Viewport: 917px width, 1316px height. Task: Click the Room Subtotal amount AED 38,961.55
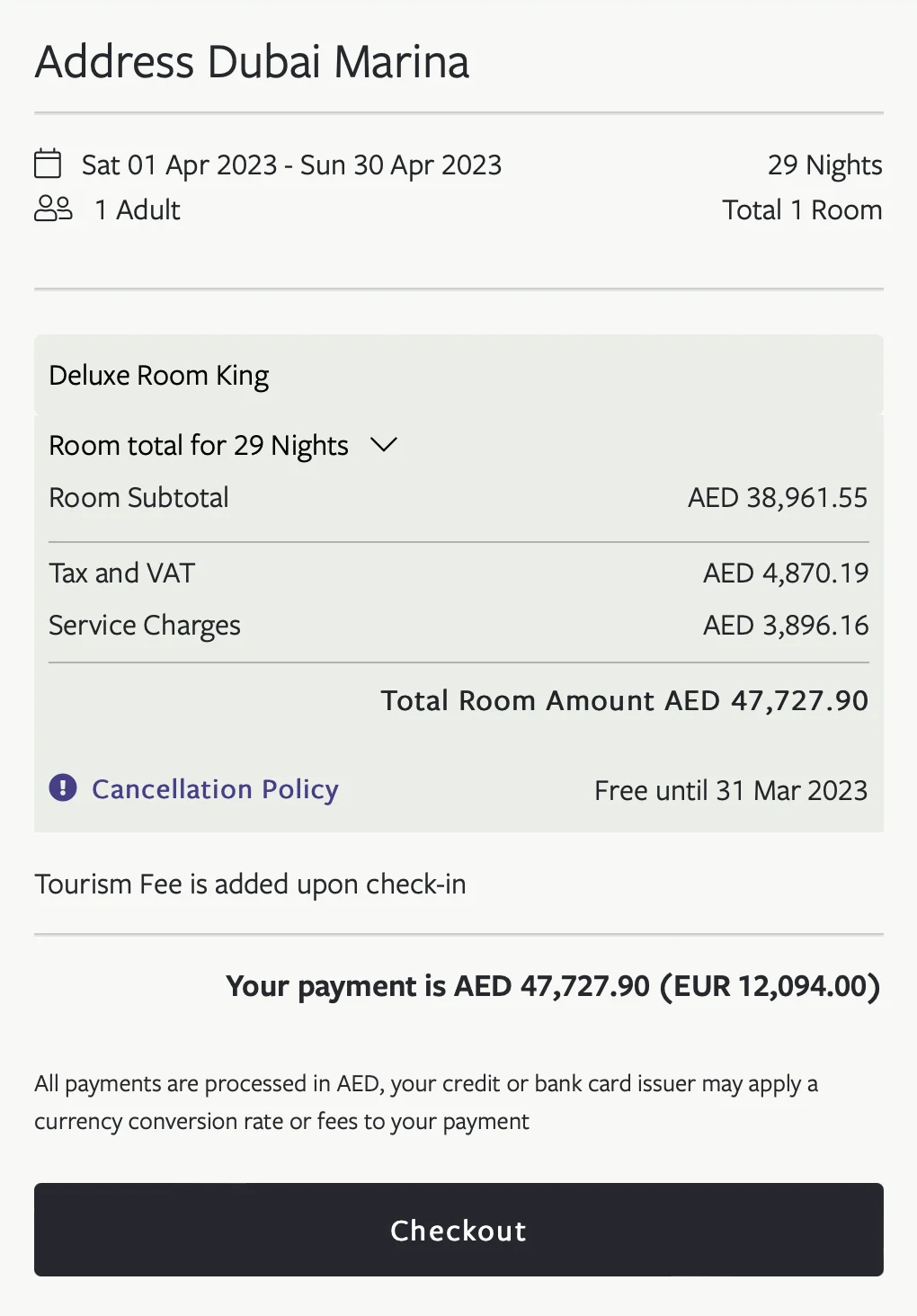(778, 498)
